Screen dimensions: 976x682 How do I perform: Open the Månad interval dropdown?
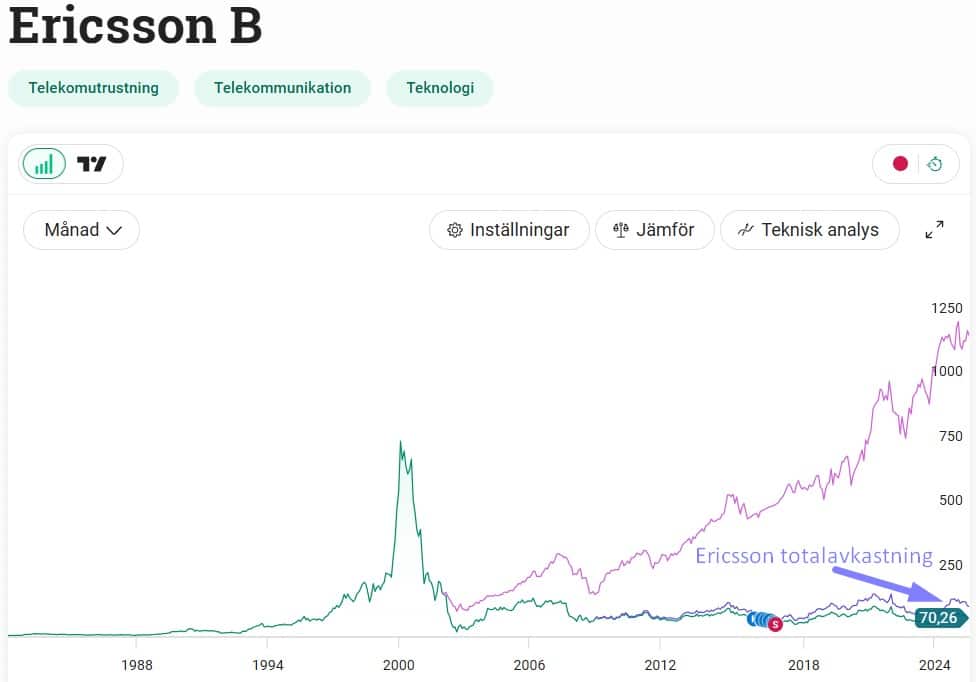pyautogui.click(x=81, y=230)
